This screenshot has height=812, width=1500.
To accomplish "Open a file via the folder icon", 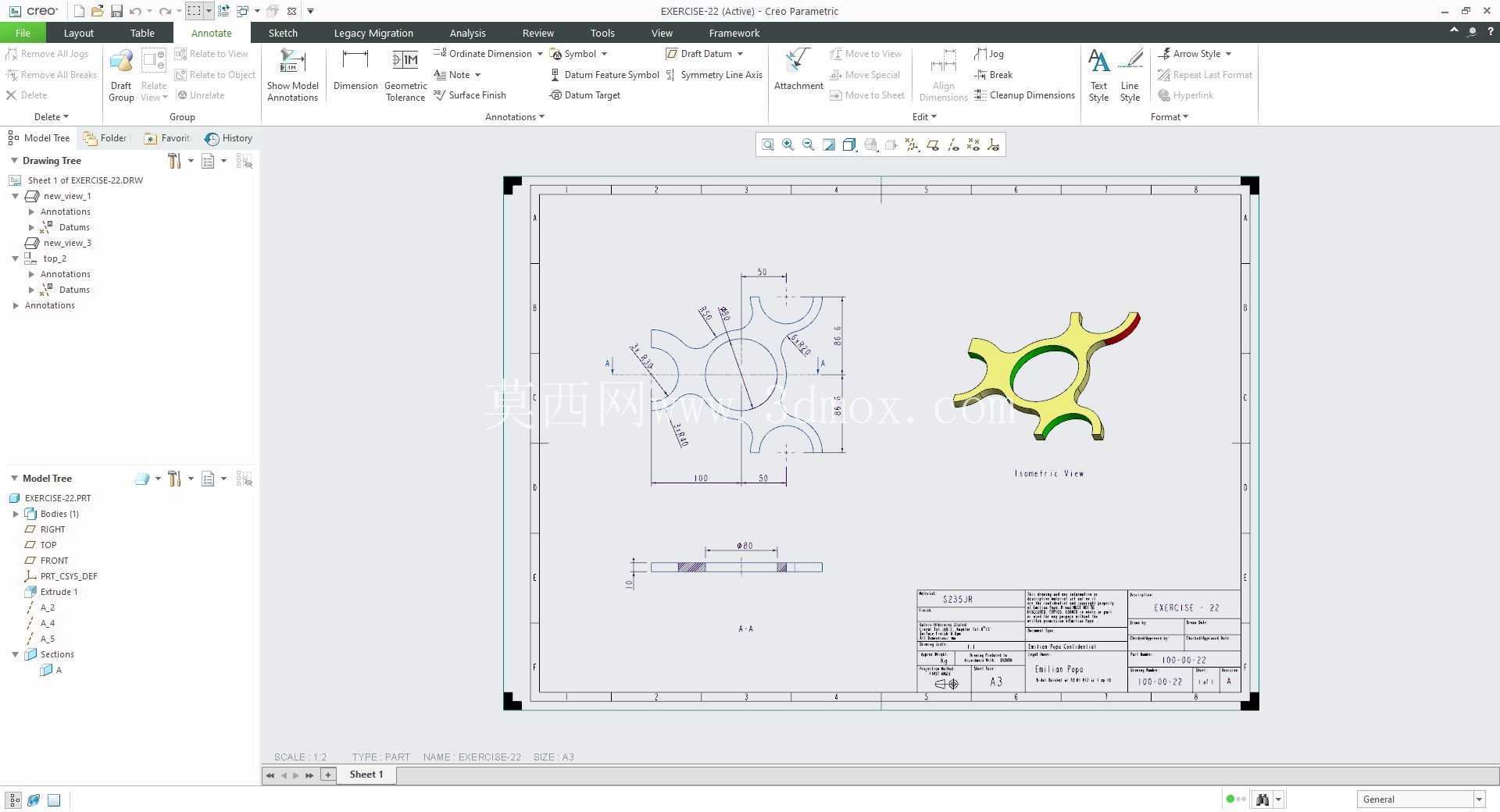I will (97, 11).
